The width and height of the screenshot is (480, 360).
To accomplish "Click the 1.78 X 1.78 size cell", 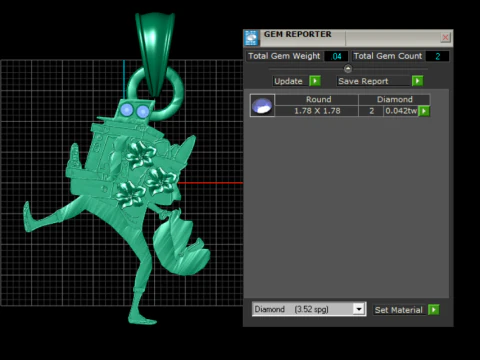I will [x=317, y=111].
